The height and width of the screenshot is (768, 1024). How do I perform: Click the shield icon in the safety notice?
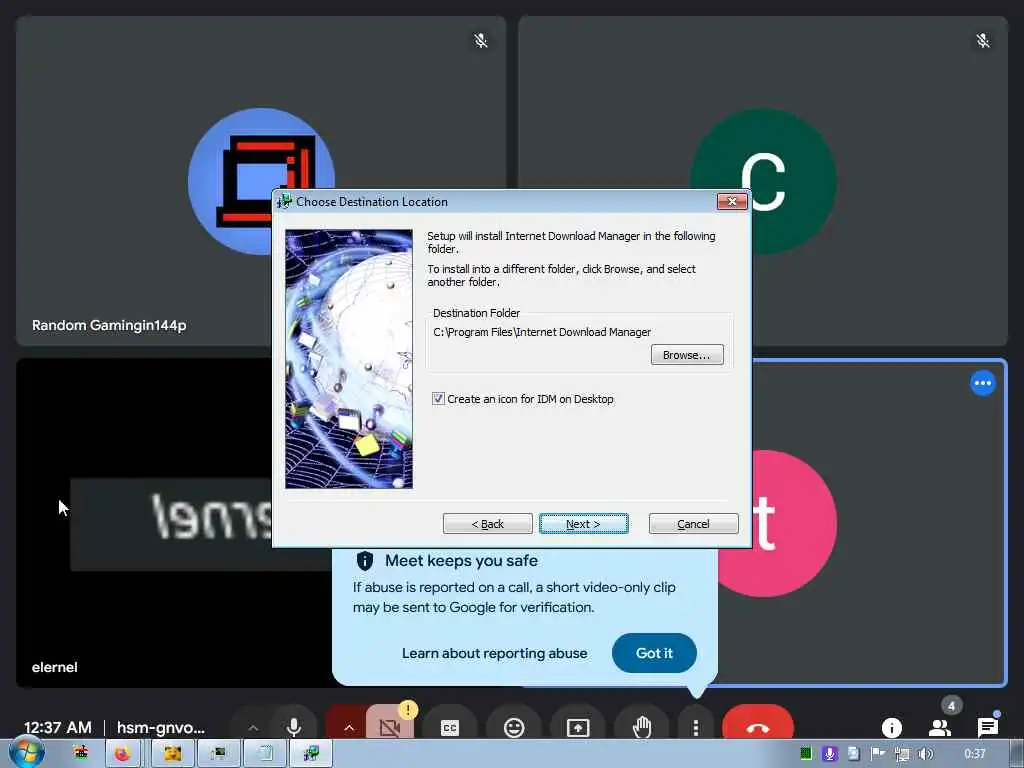click(364, 560)
